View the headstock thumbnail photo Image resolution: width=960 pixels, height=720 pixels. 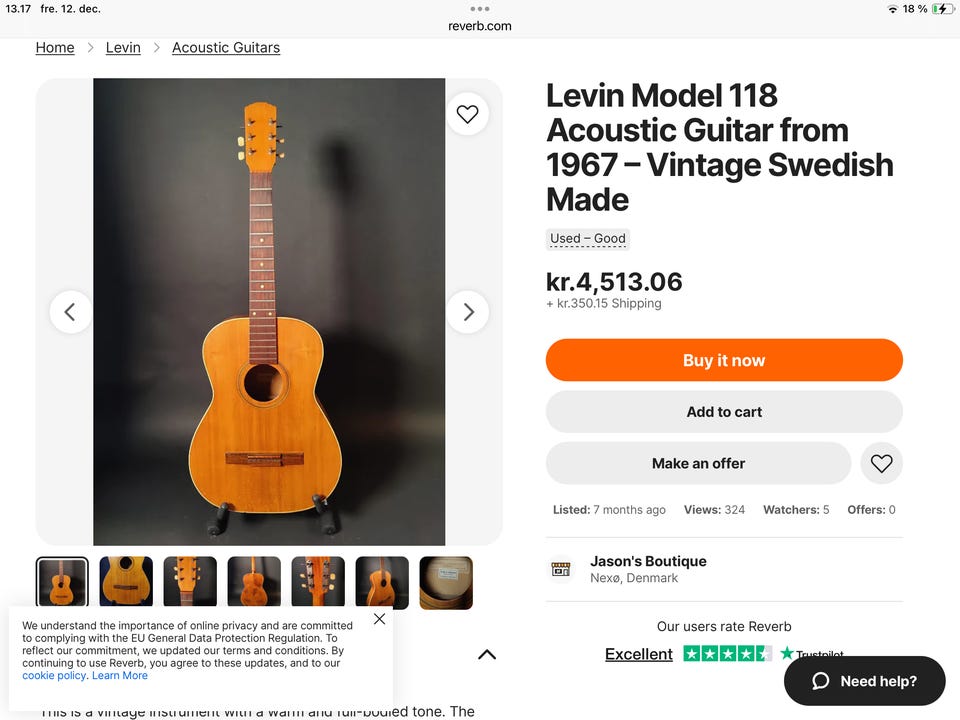point(190,582)
